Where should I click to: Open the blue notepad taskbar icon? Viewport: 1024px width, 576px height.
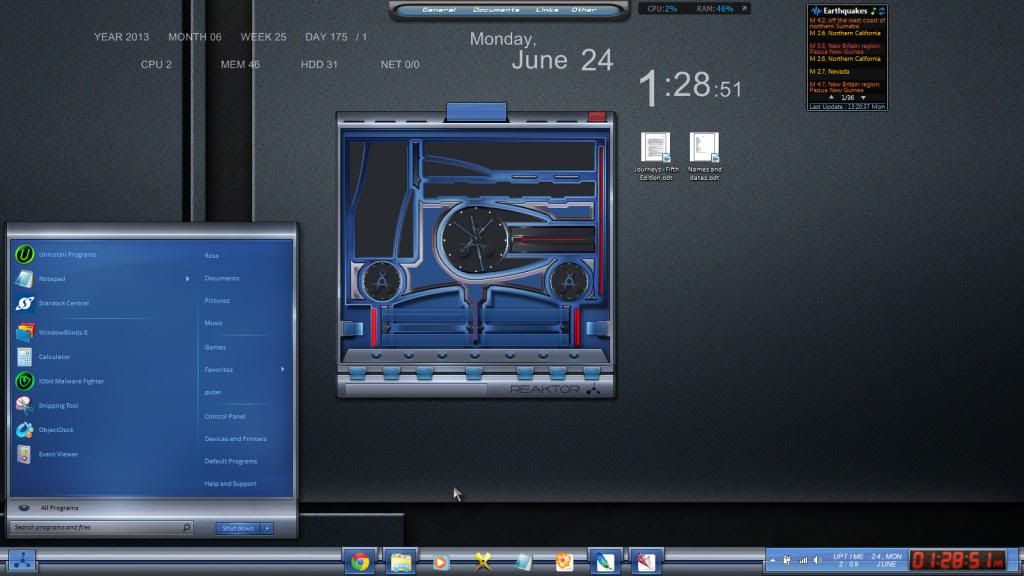pyautogui.click(x=522, y=562)
